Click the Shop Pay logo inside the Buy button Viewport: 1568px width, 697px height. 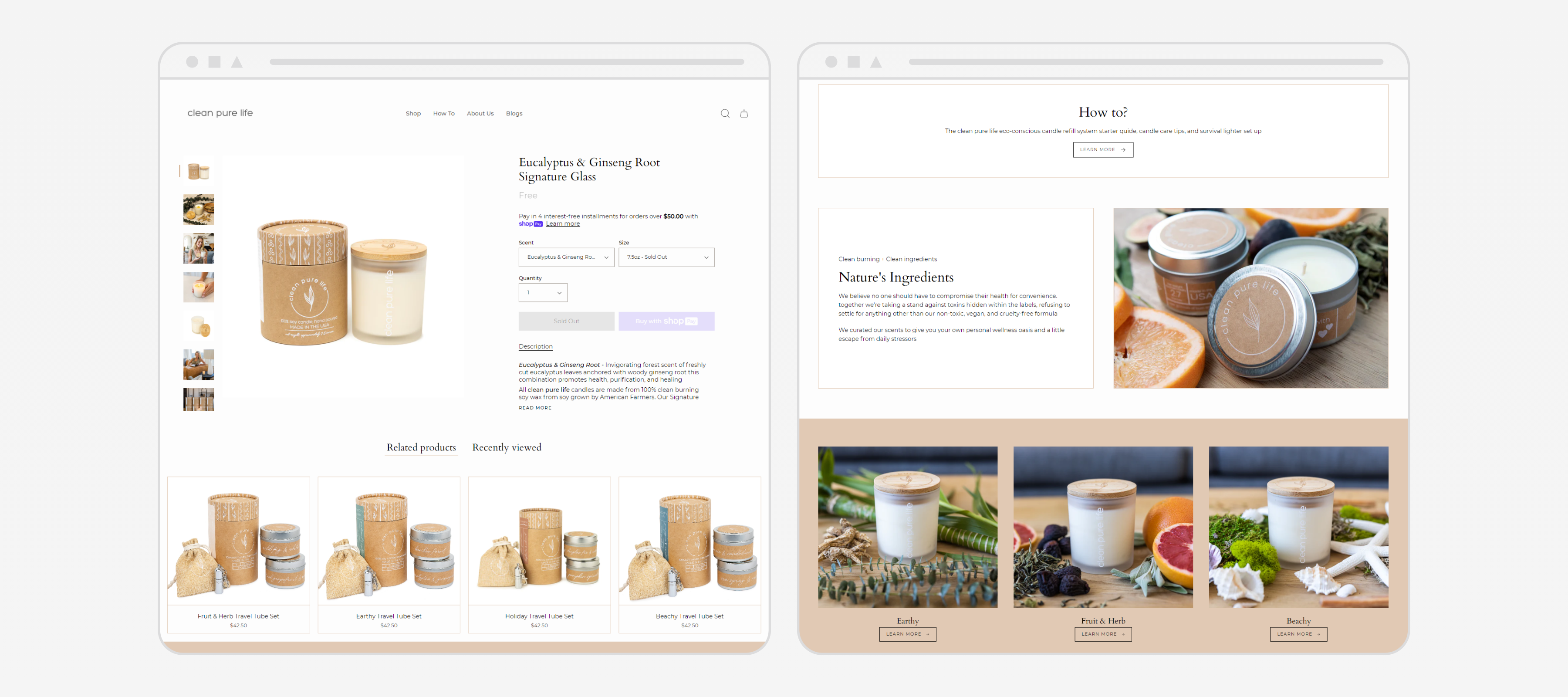pyautogui.click(x=677, y=321)
